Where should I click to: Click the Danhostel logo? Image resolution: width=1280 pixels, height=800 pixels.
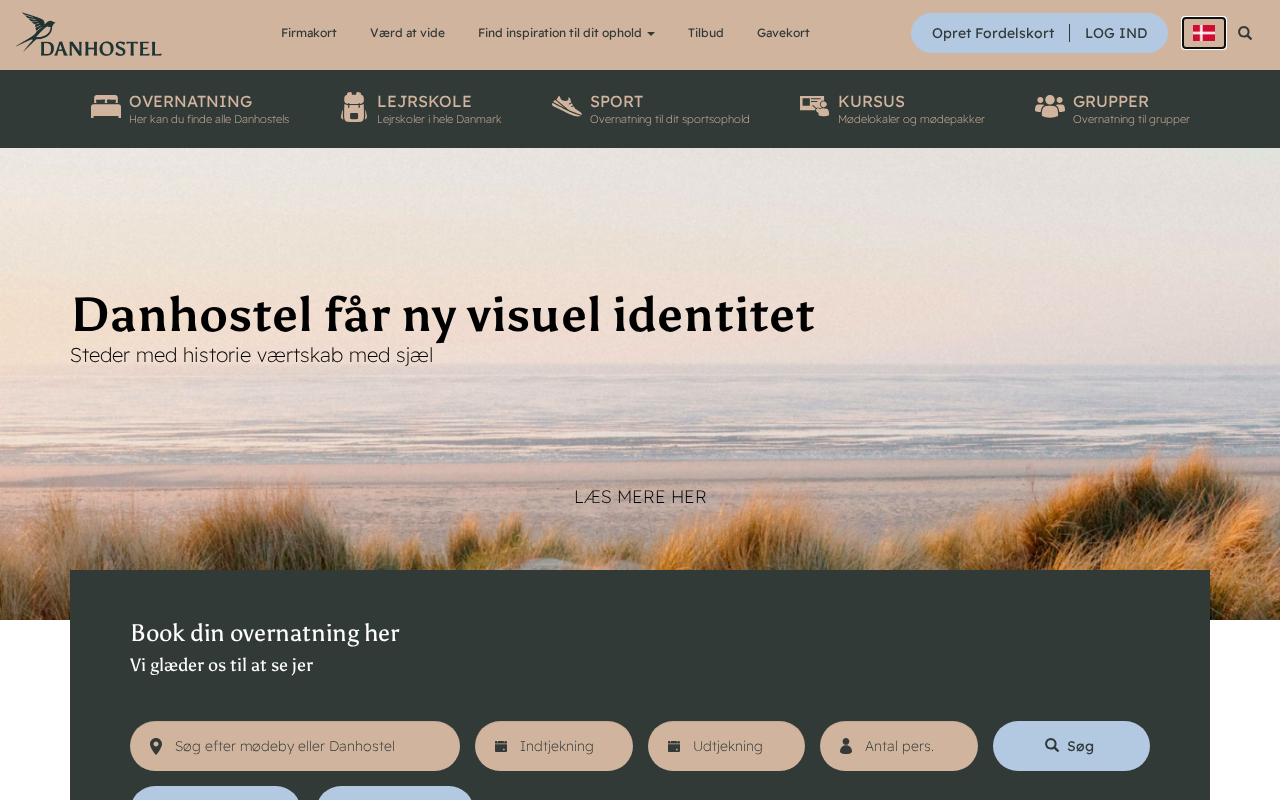coord(89,34)
